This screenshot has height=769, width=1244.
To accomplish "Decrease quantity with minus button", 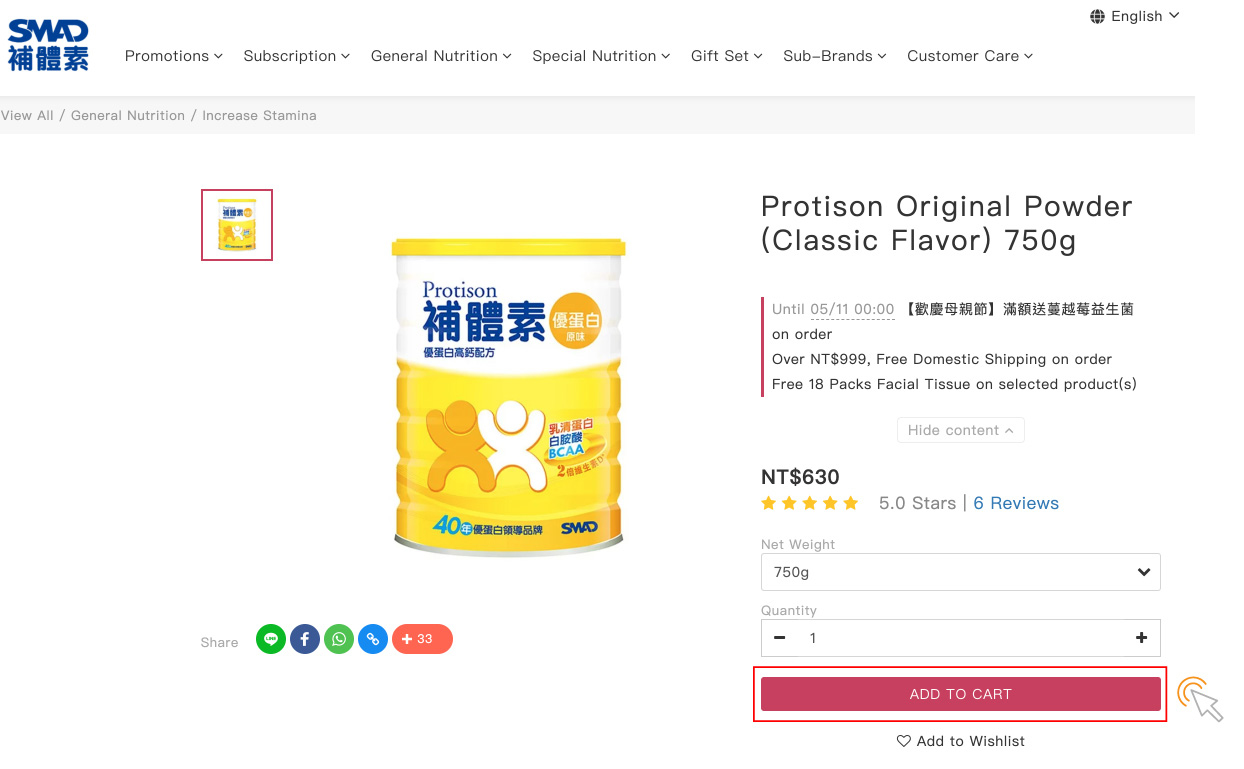I will coord(780,638).
